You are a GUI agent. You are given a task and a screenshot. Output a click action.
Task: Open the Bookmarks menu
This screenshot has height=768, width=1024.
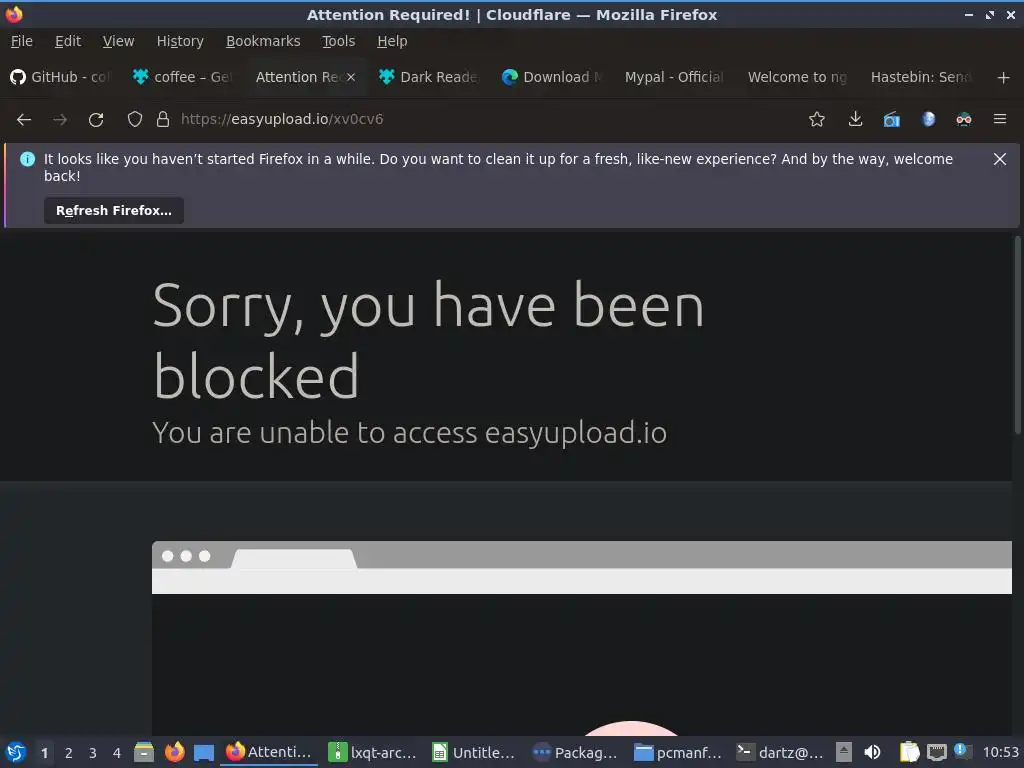[x=263, y=41]
